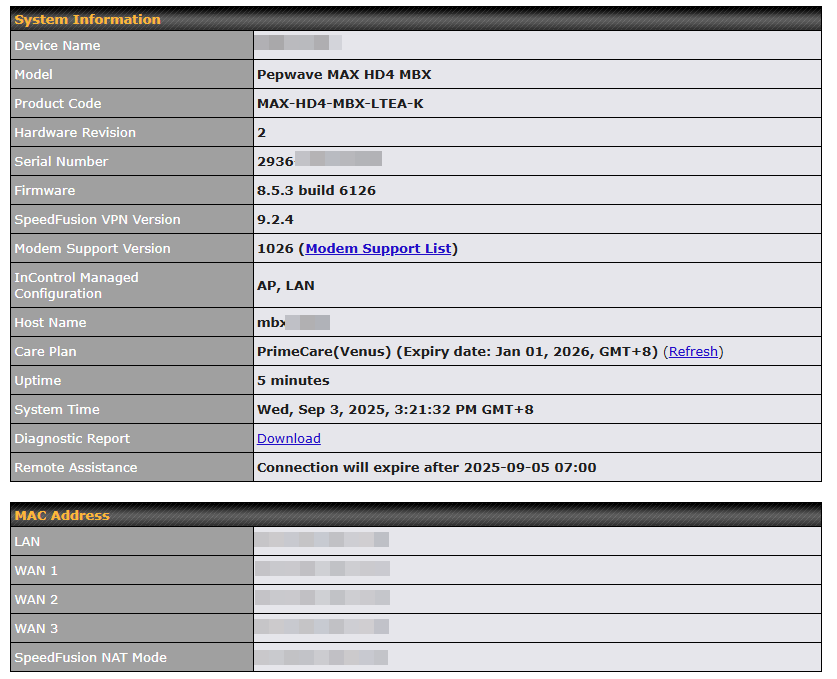Click the System Information section header

(87, 19)
